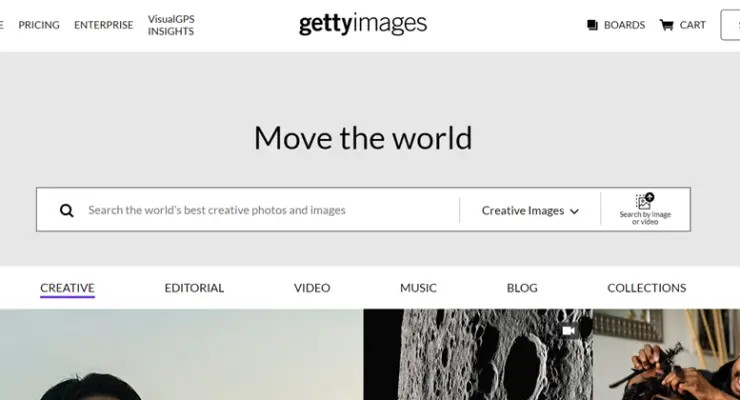Go to the Blog tab
740x400 pixels.
[x=522, y=288]
